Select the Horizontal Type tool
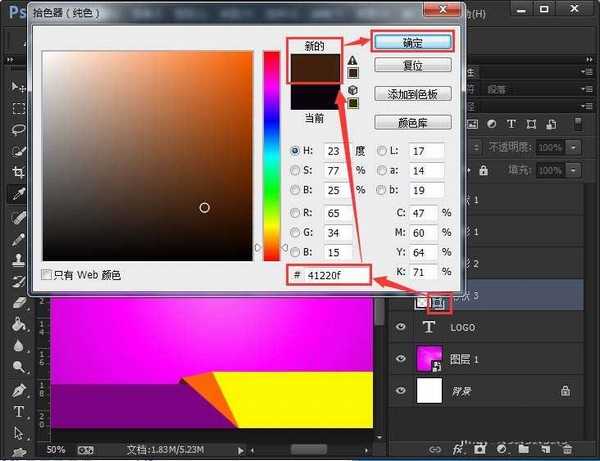600x461 pixels. [x=18, y=411]
